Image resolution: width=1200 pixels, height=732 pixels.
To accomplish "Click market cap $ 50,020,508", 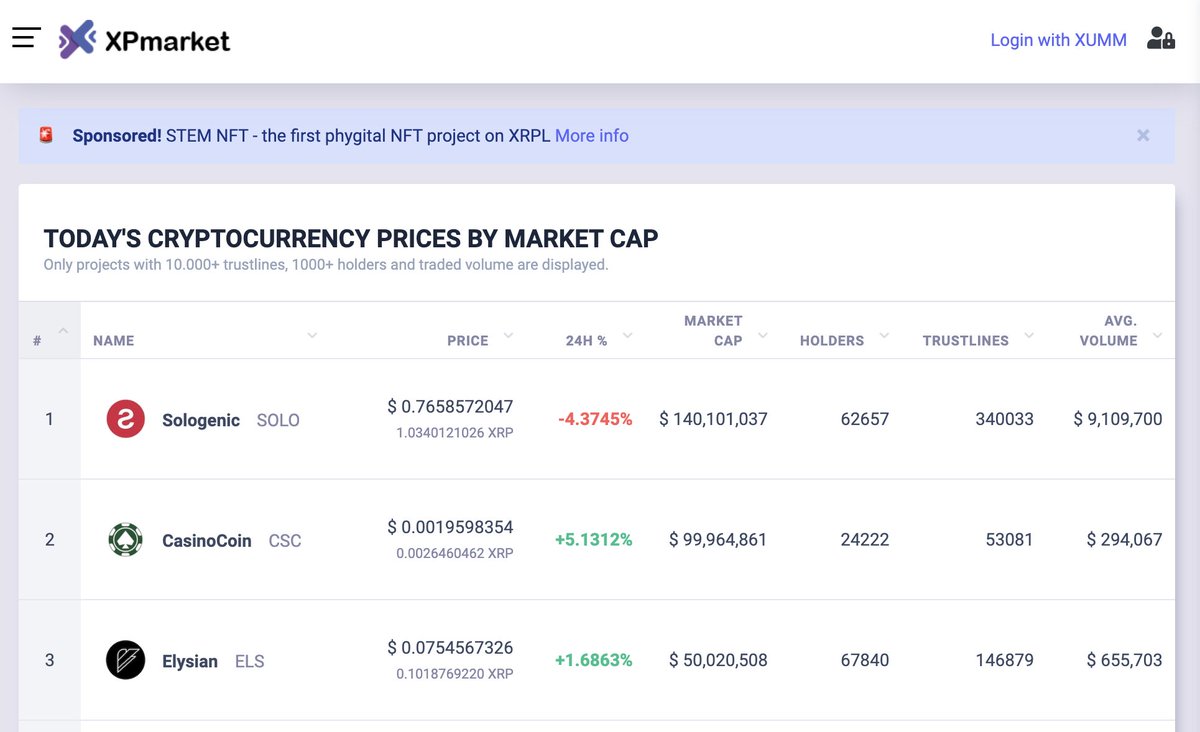I will pyautogui.click(x=718, y=661).
